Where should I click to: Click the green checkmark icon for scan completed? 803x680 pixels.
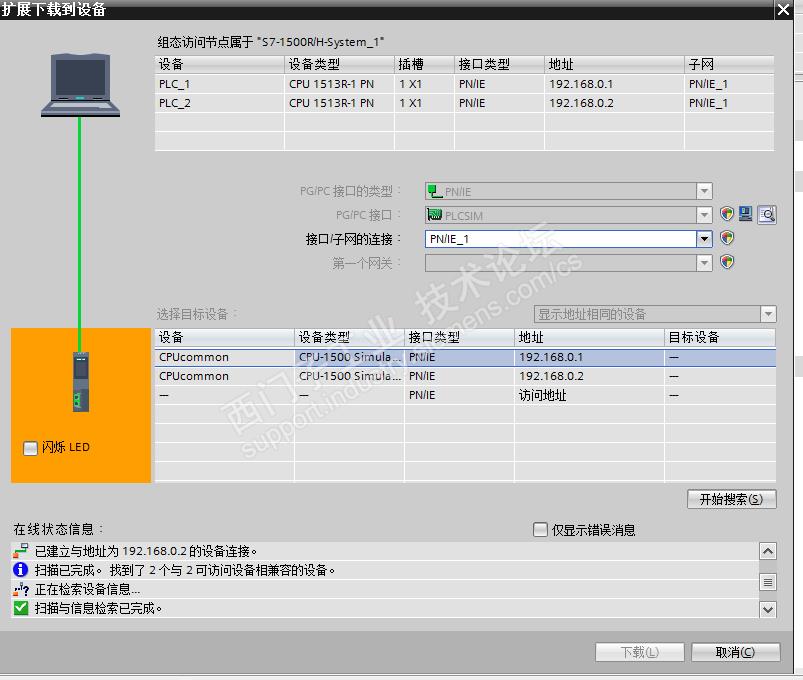tap(20, 608)
